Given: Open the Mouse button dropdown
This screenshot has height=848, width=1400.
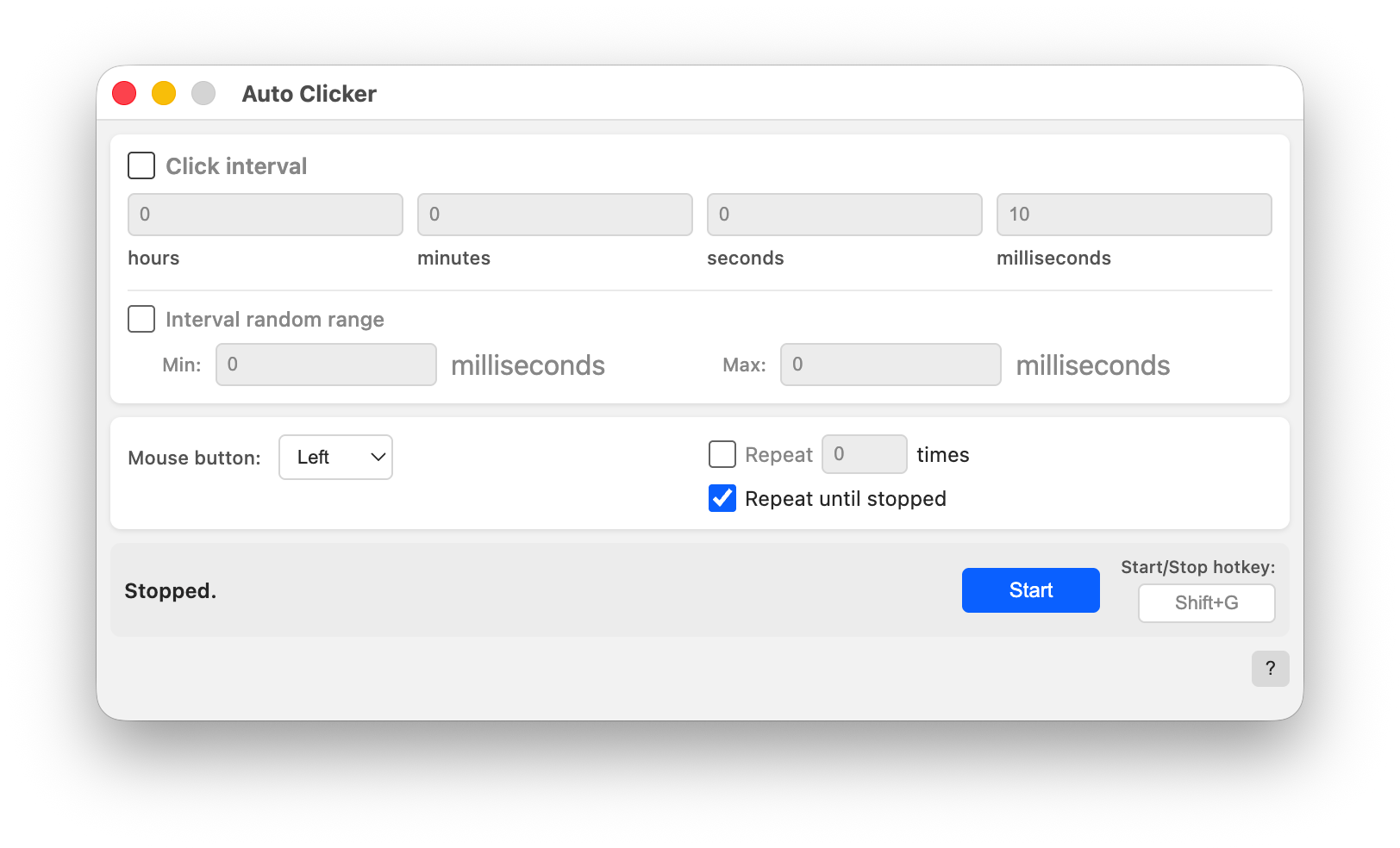Looking at the screenshot, I should pyautogui.click(x=335, y=457).
